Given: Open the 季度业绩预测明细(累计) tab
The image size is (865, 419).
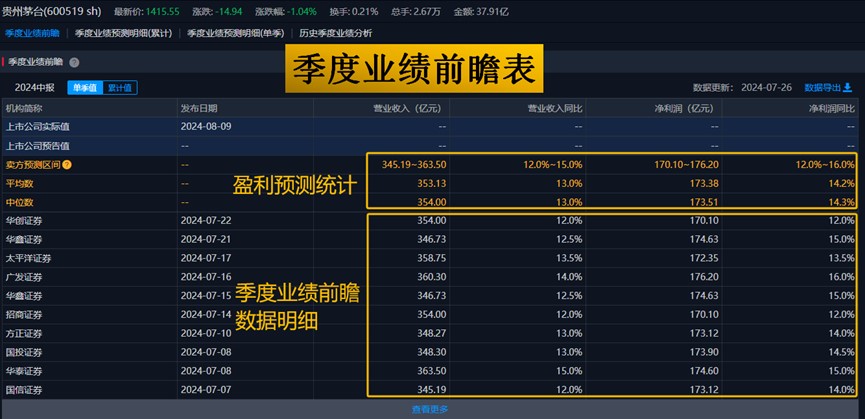Looking at the screenshot, I should [x=124, y=33].
